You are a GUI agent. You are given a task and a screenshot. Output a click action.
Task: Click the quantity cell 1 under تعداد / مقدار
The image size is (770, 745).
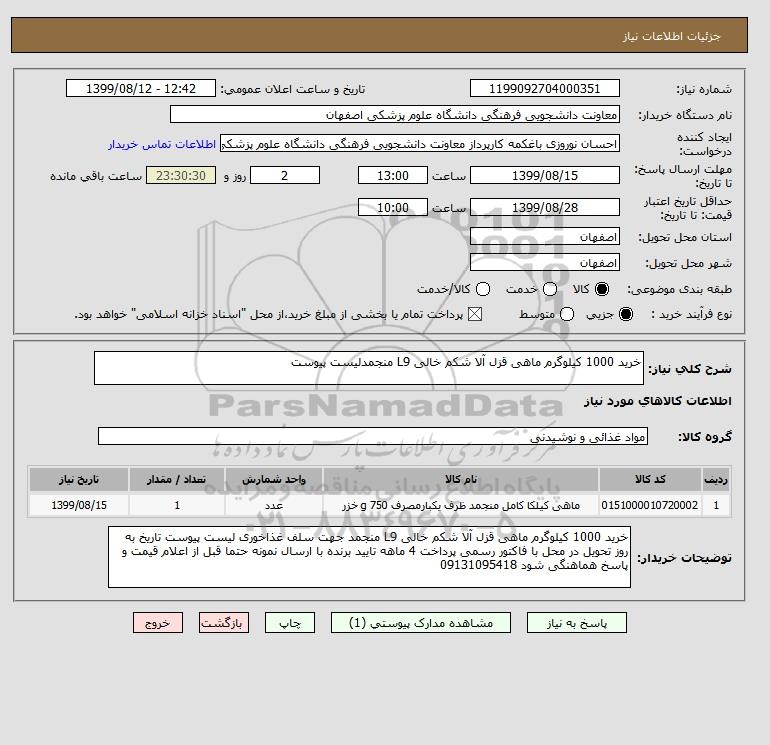click(x=177, y=505)
